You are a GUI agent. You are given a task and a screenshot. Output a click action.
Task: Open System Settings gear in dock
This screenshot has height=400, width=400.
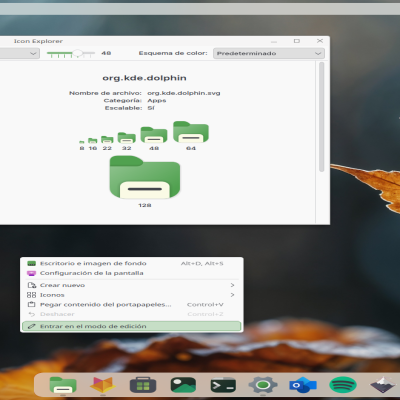point(263,385)
